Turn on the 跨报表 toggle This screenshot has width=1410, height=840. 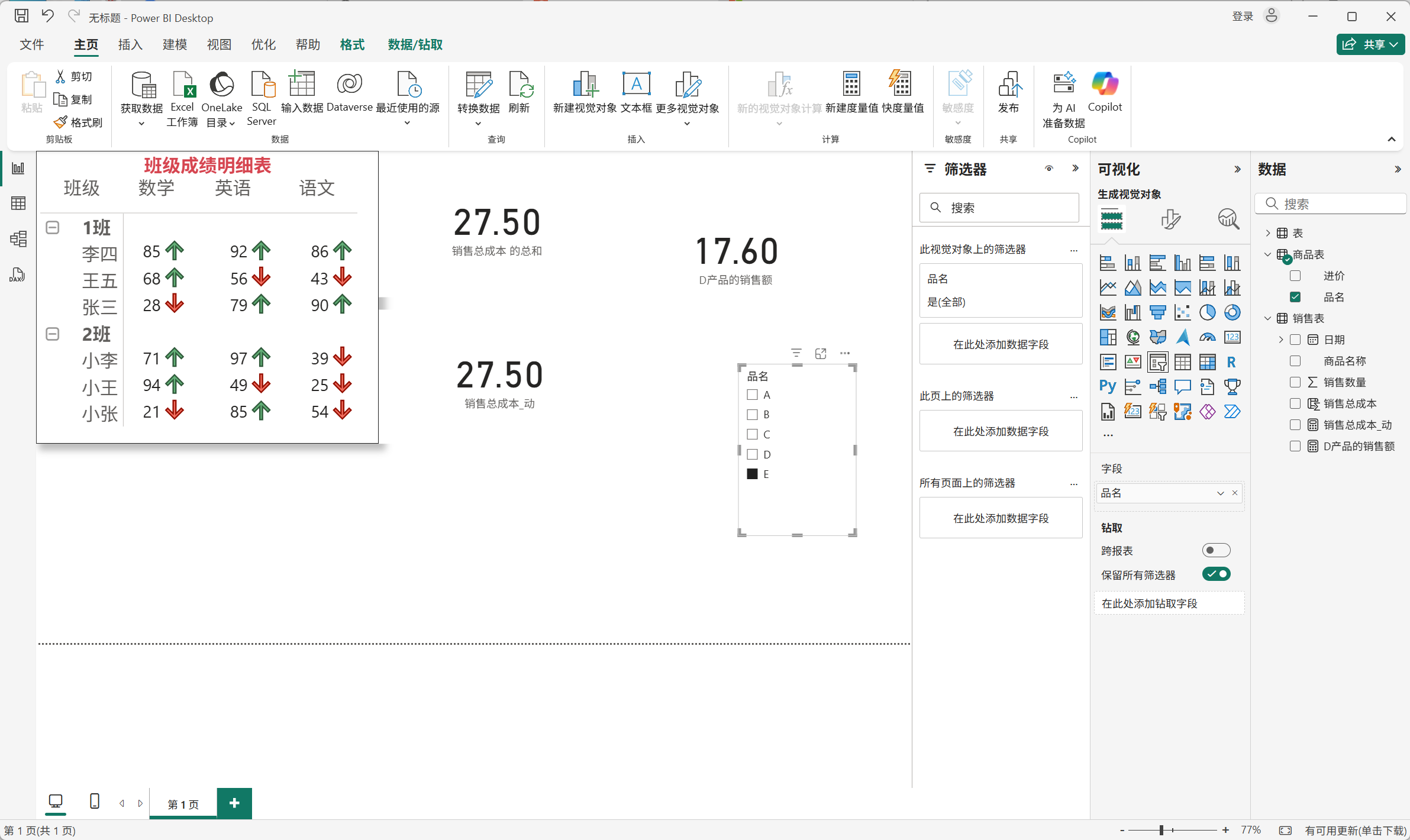click(1216, 550)
